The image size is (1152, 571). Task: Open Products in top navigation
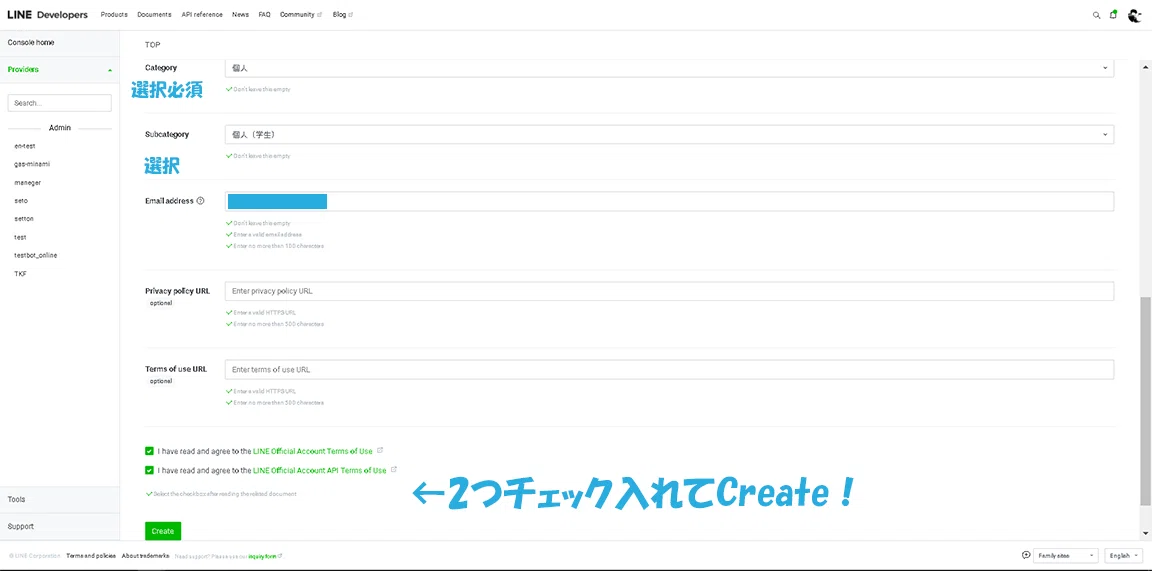pyautogui.click(x=114, y=15)
